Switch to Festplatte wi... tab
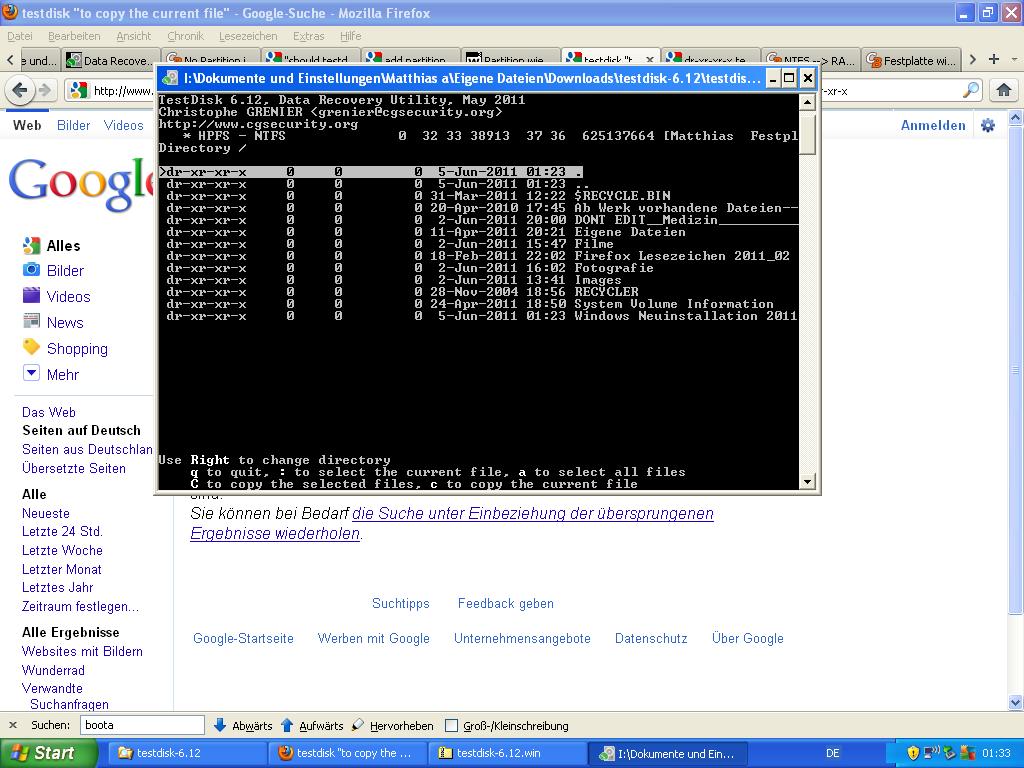Screen dimensions: 1024x768 [911, 60]
